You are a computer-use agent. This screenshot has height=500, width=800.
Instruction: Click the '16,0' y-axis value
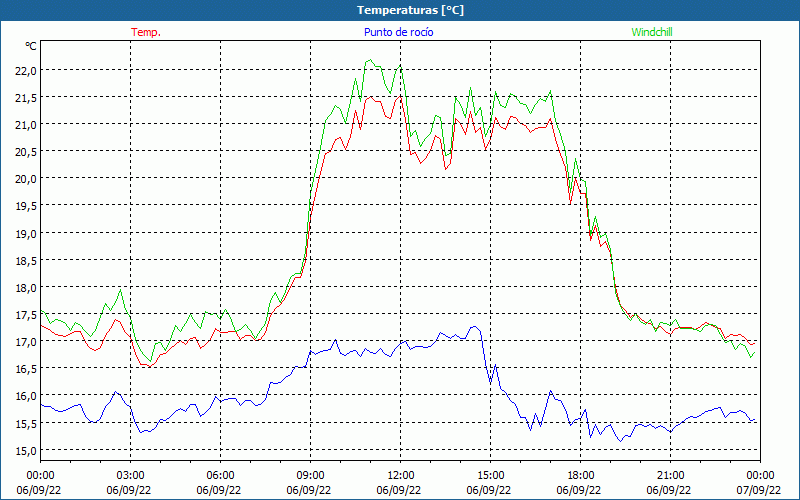coord(26,396)
